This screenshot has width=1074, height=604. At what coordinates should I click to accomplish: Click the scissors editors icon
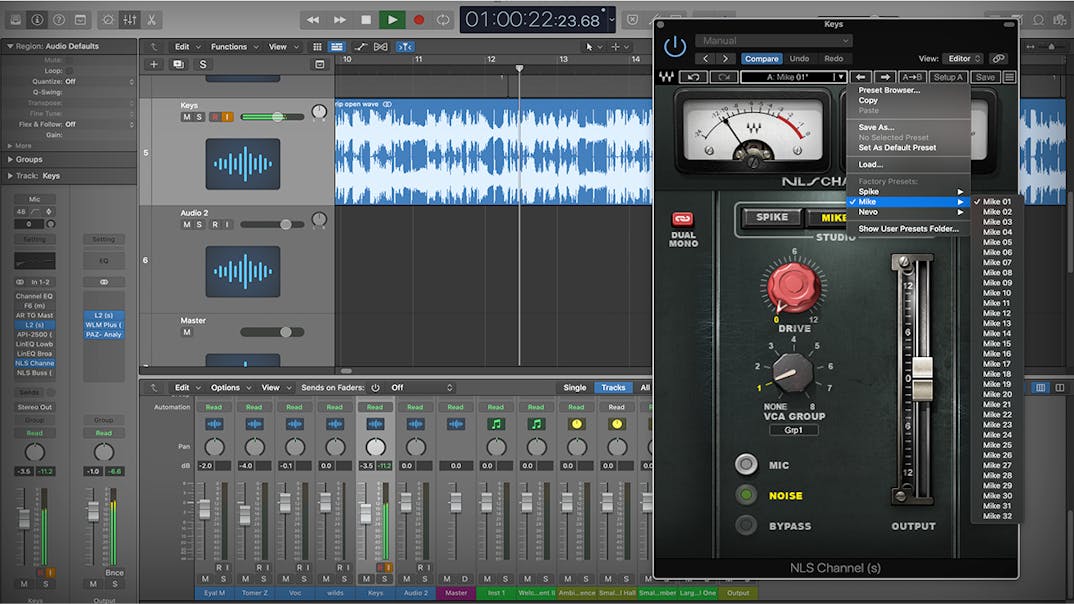[151, 19]
